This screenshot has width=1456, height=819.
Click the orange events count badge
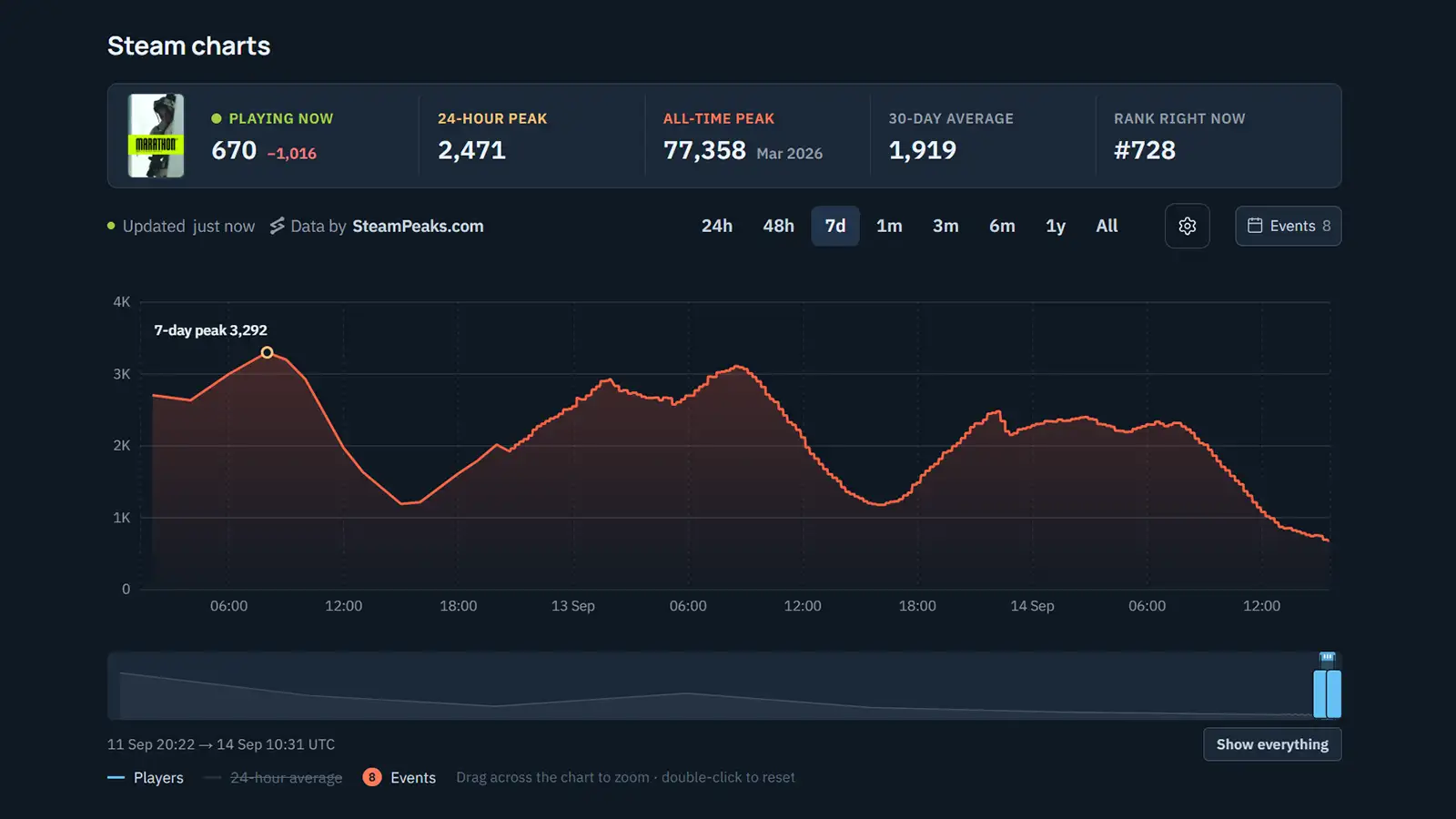pyautogui.click(x=371, y=777)
